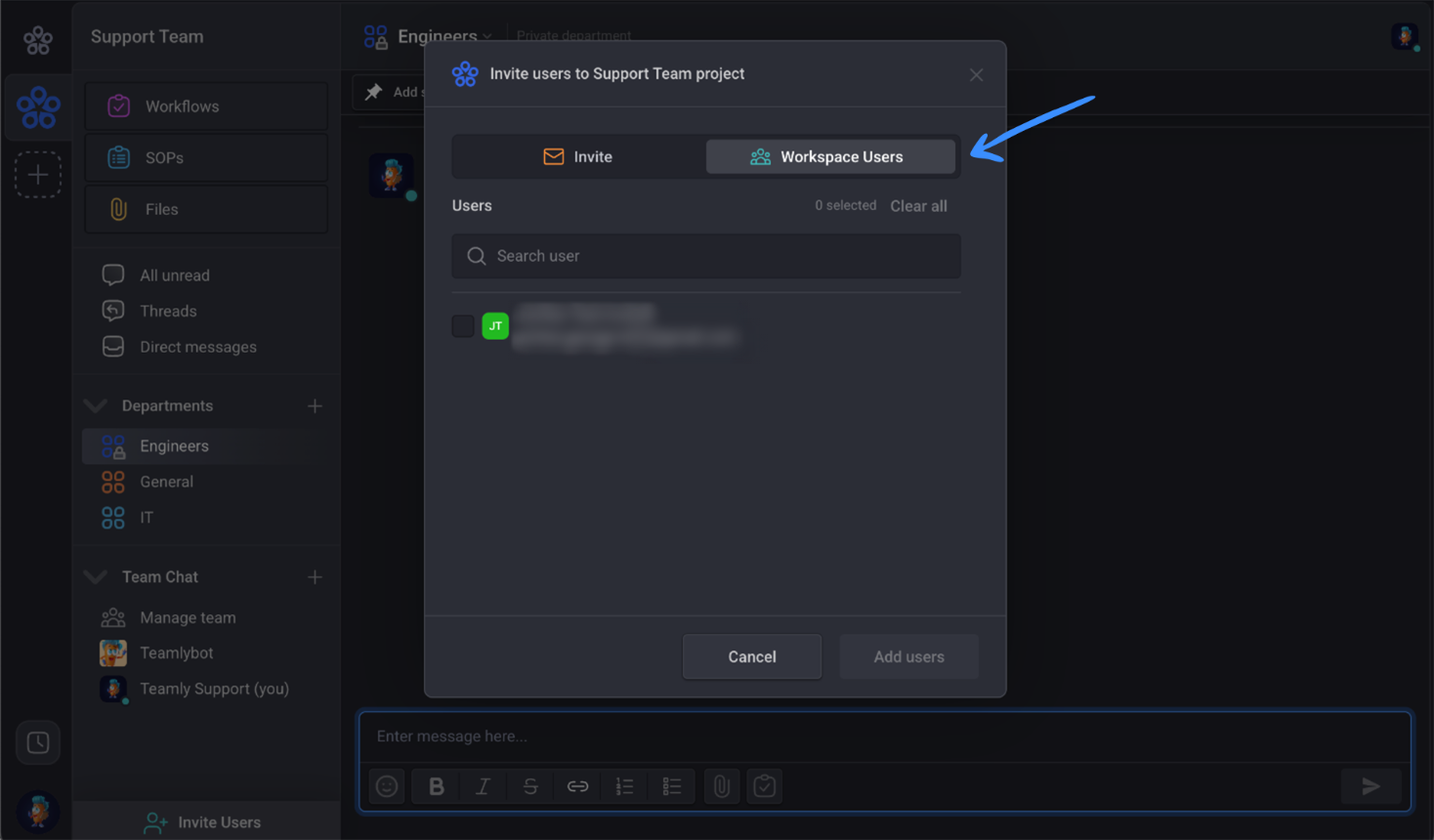Click the pin icon in the channel toolbar
Image resolution: width=1434 pixels, height=840 pixels.
tap(374, 92)
